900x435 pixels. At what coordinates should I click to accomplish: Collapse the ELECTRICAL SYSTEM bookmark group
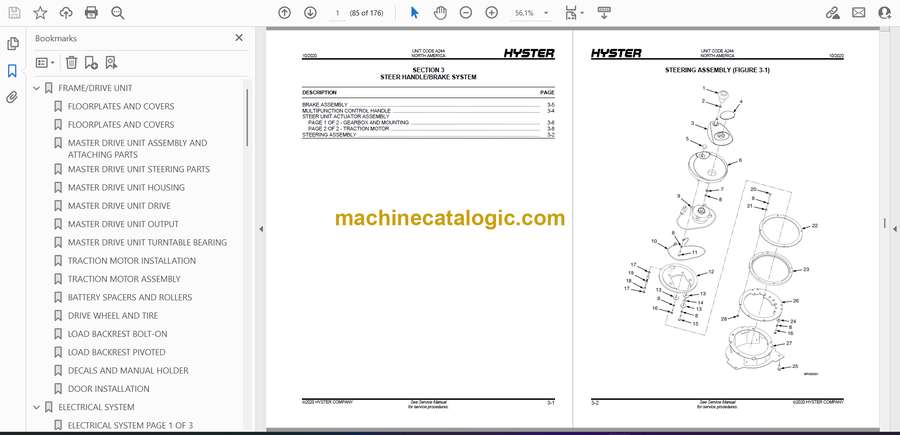(37, 407)
